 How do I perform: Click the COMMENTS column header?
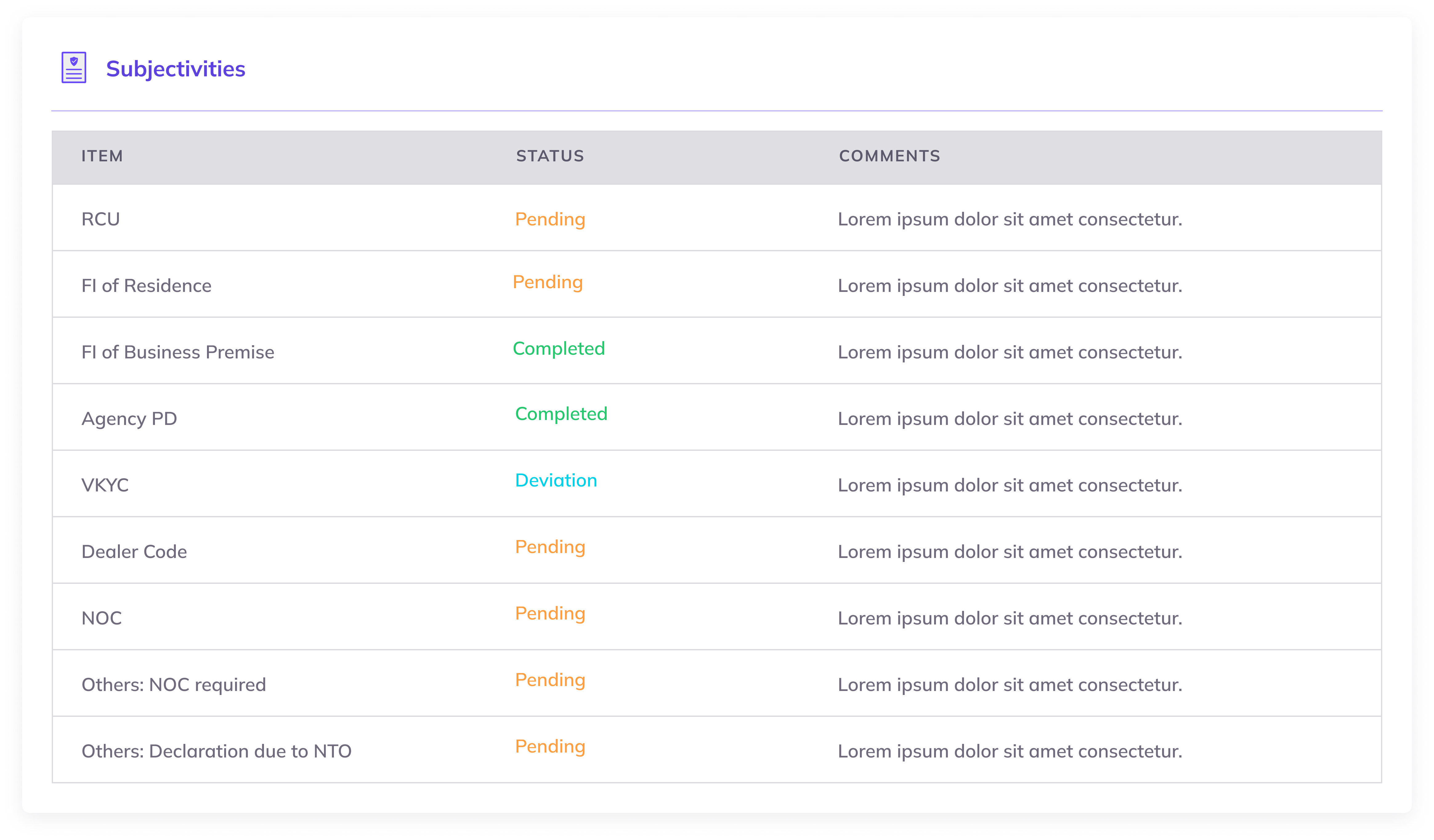pos(889,156)
